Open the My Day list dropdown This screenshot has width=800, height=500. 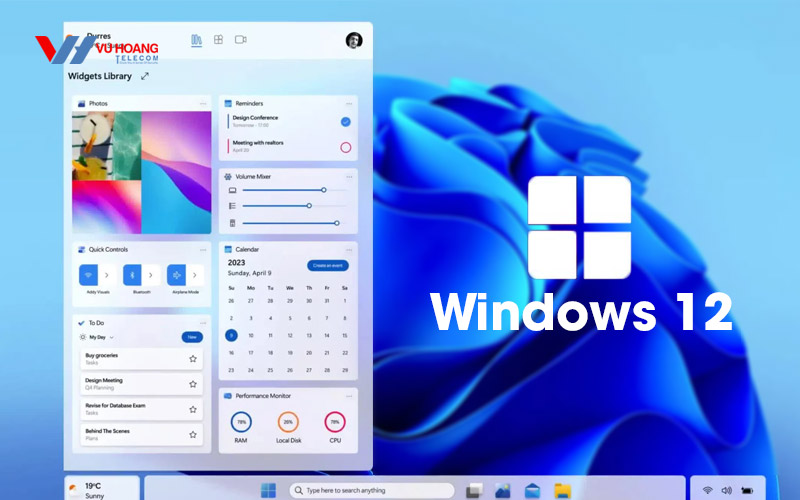click(x=97, y=337)
